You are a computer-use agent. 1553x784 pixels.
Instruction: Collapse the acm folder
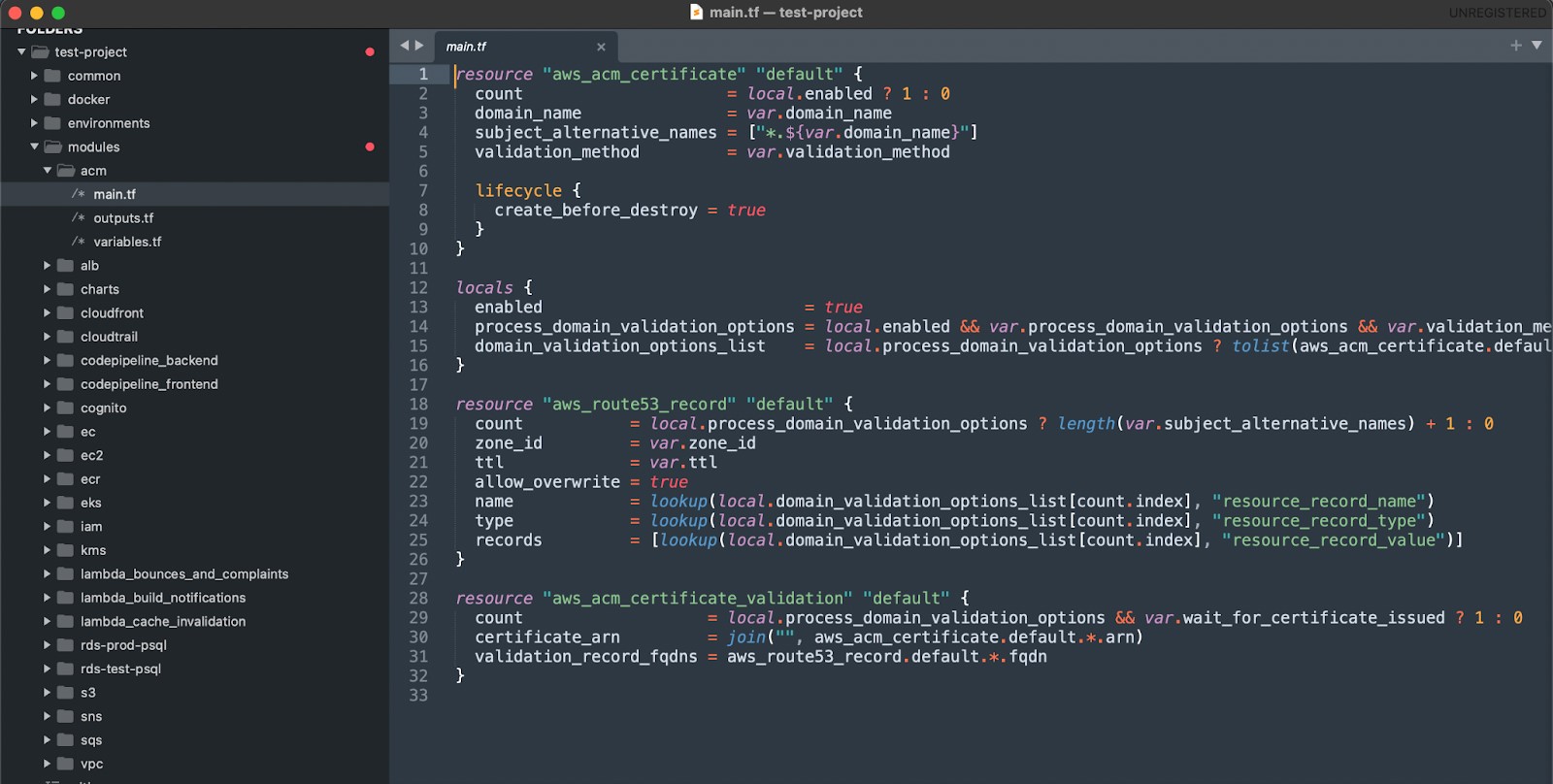tap(47, 170)
